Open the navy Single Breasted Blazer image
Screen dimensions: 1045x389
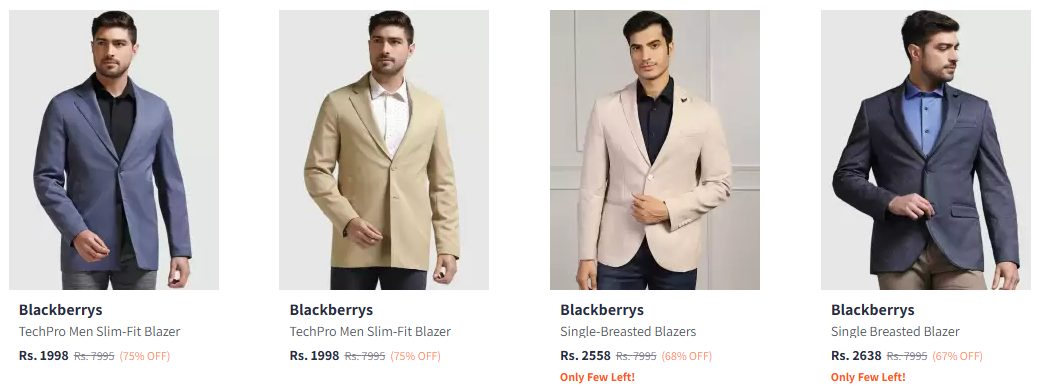tap(926, 150)
